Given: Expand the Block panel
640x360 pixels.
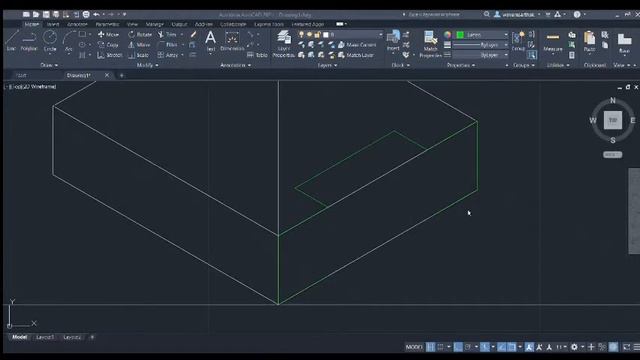Looking at the screenshot, I should [400, 65].
